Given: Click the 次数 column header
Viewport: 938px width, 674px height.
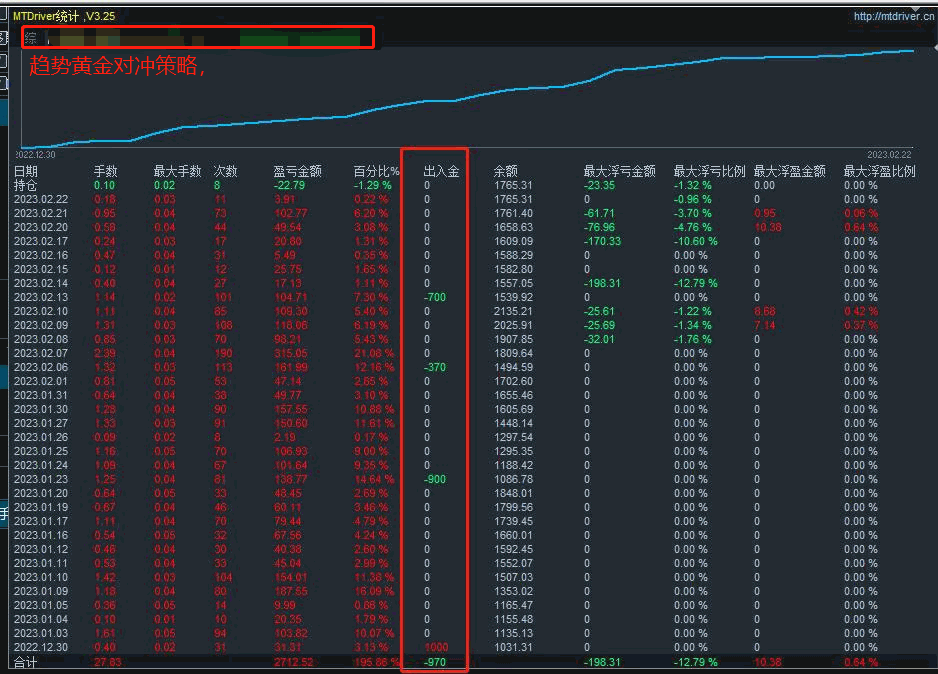Looking at the screenshot, I should (225, 171).
